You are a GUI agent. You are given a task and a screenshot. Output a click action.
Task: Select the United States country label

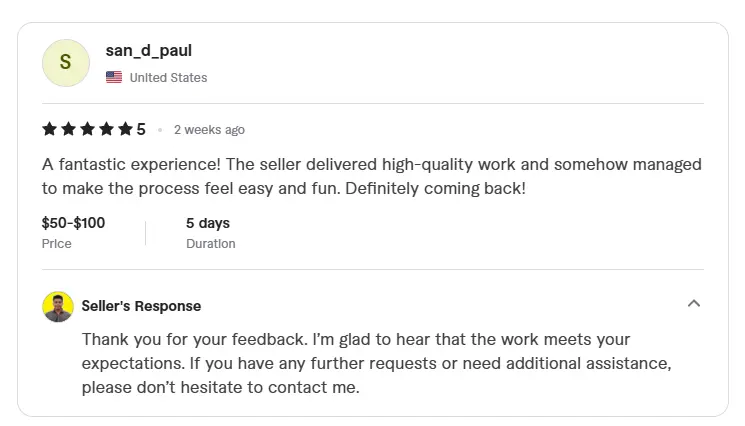coord(168,77)
